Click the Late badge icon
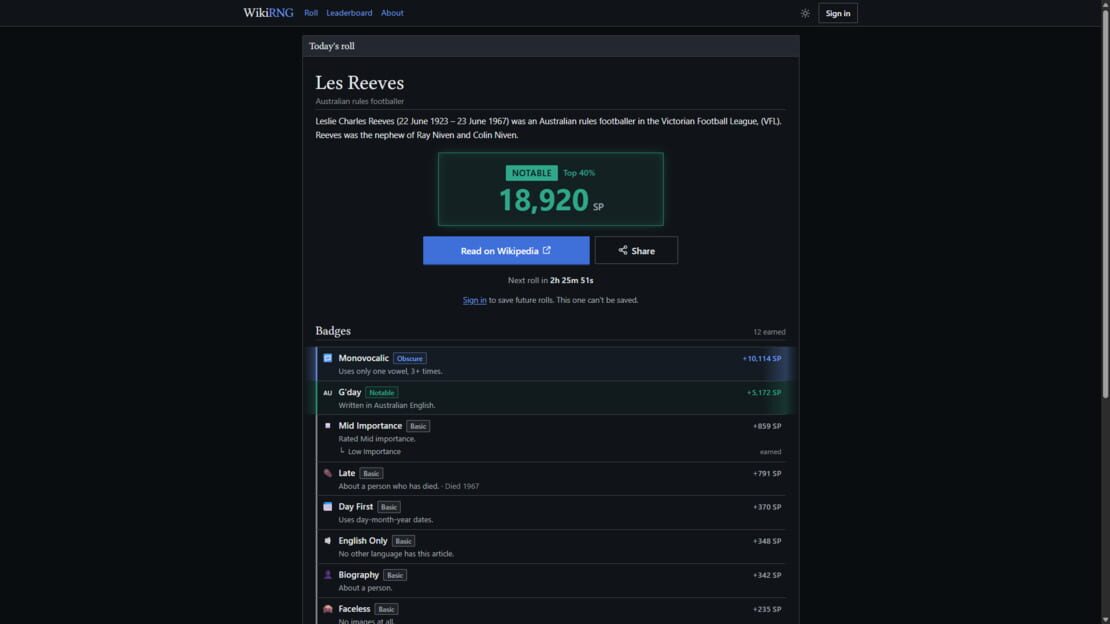 [328, 473]
